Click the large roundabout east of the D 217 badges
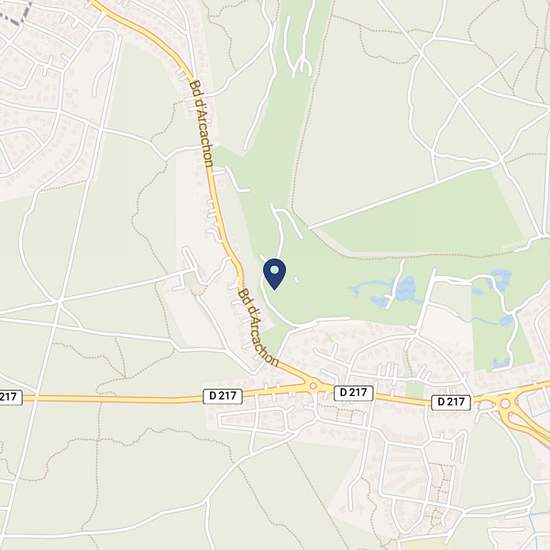Image resolution: width=550 pixels, height=550 pixels. click(505, 403)
